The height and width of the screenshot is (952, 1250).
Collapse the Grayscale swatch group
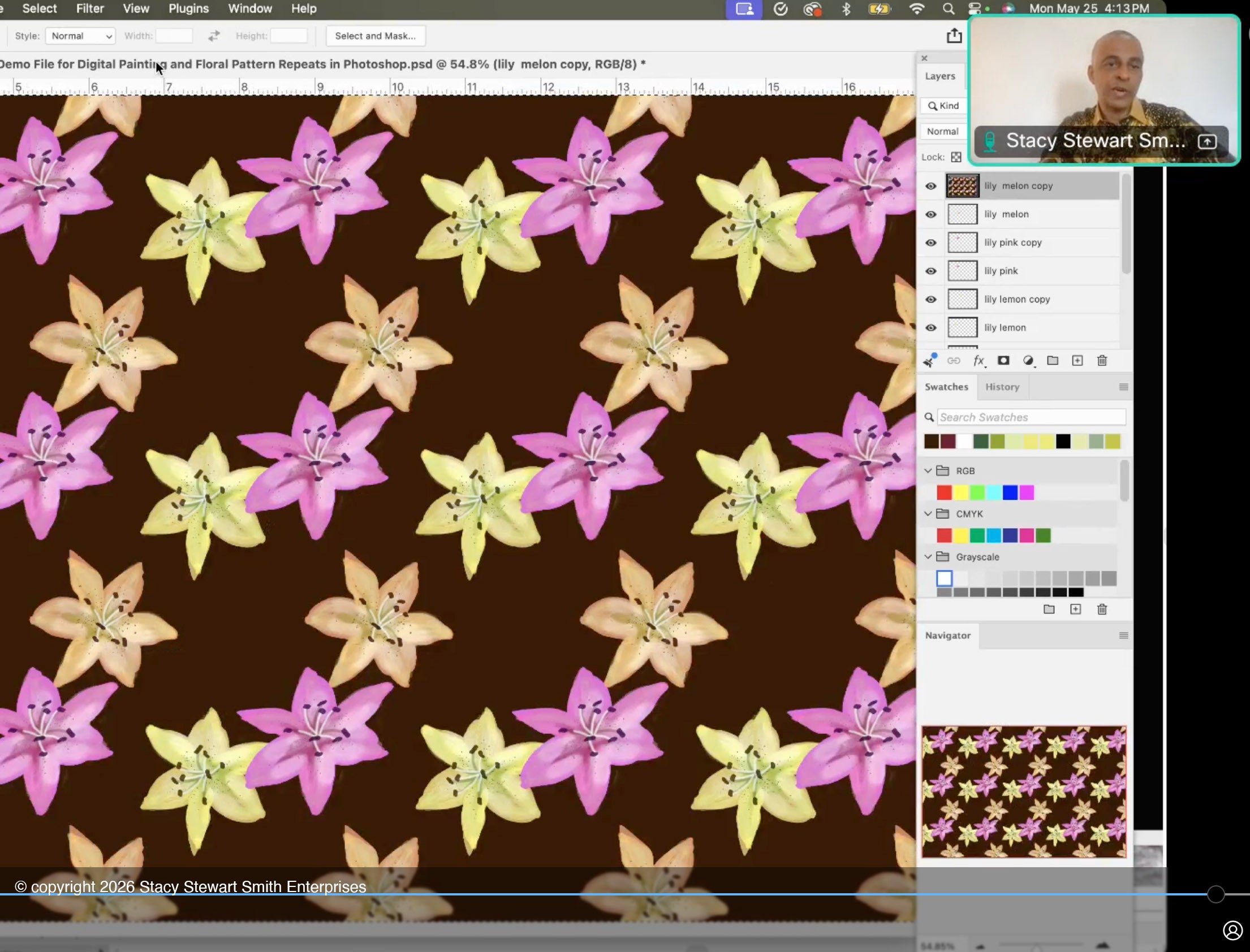[928, 557]
